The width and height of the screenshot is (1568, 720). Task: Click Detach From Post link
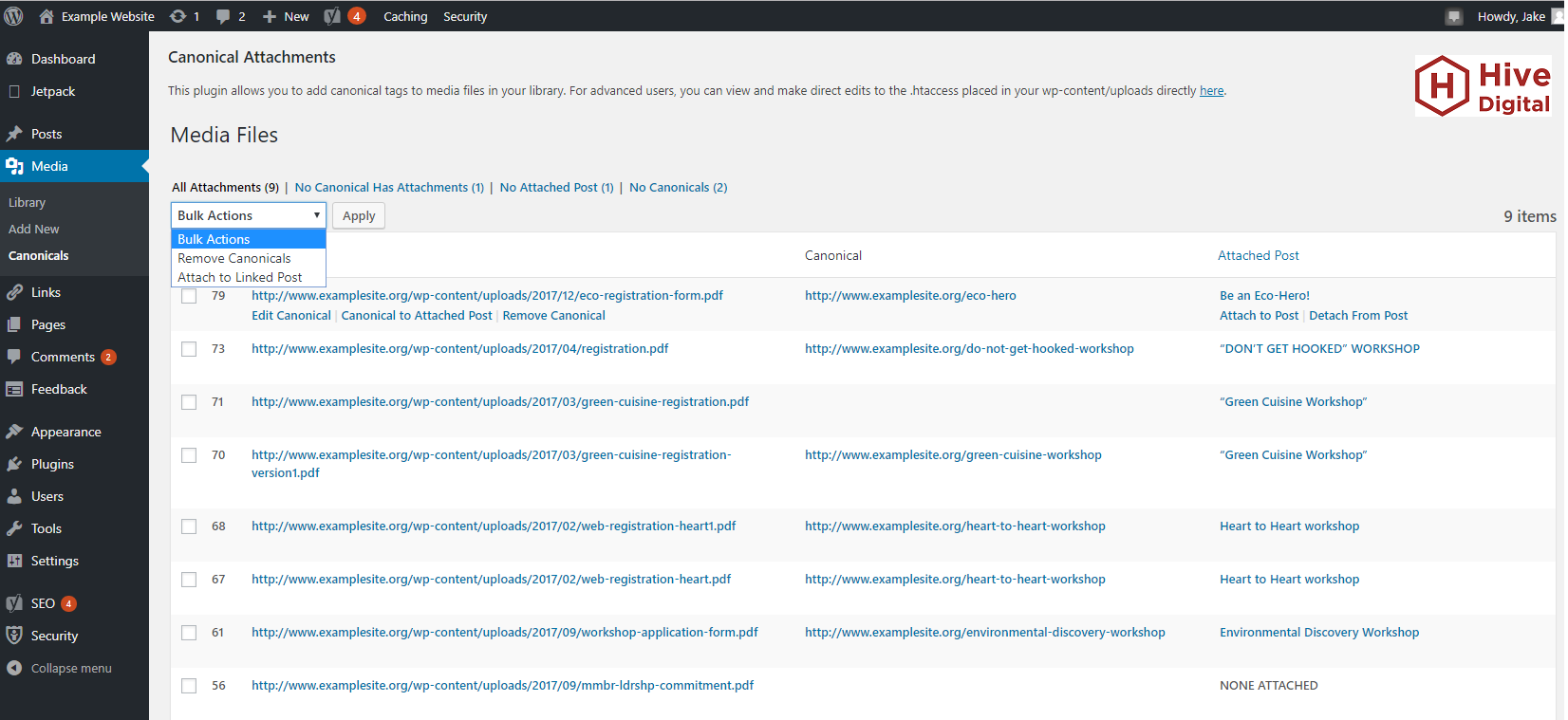point(1358,315)
